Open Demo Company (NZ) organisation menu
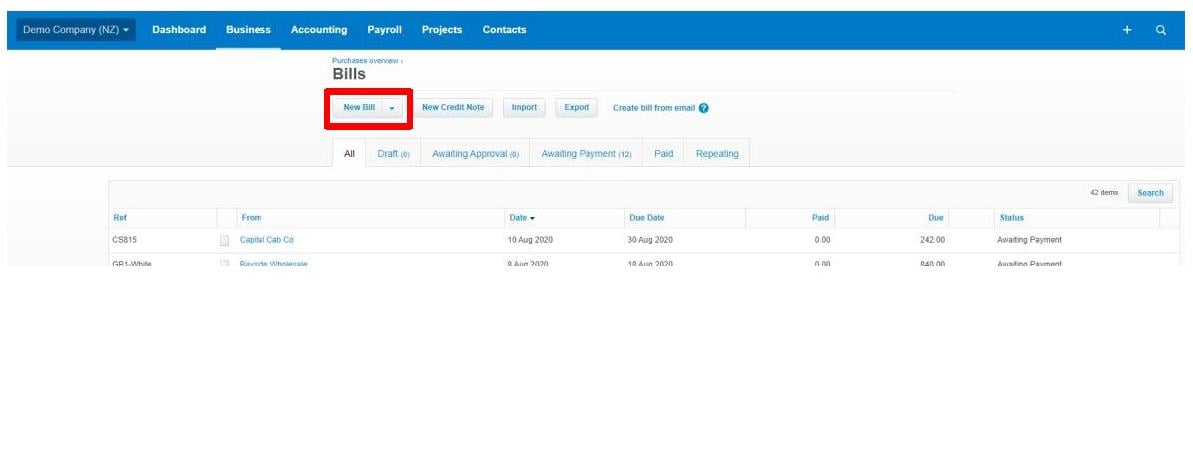Screen dimensions: 1193x472 pos(76,30)
